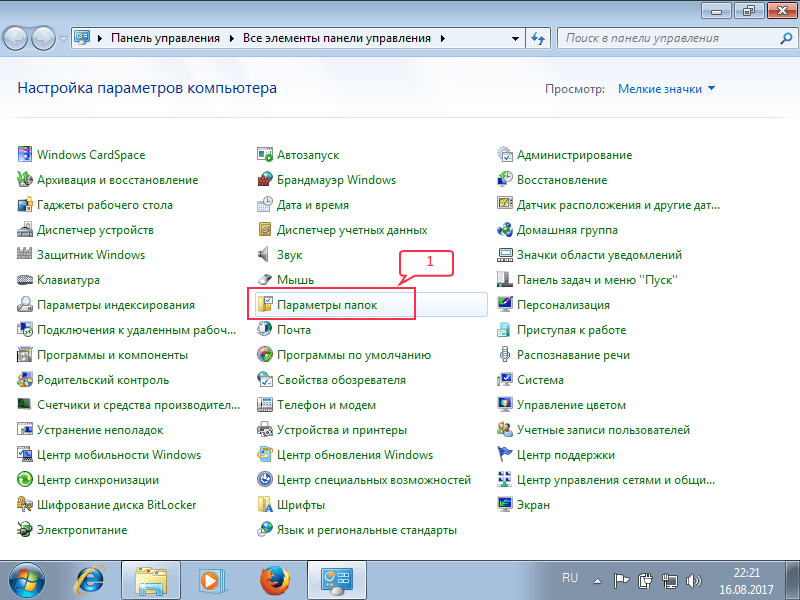The width and height of the screenshot is (800, 600).
Task: Click the Родительский контроль icon
Action: pos(25,380)
